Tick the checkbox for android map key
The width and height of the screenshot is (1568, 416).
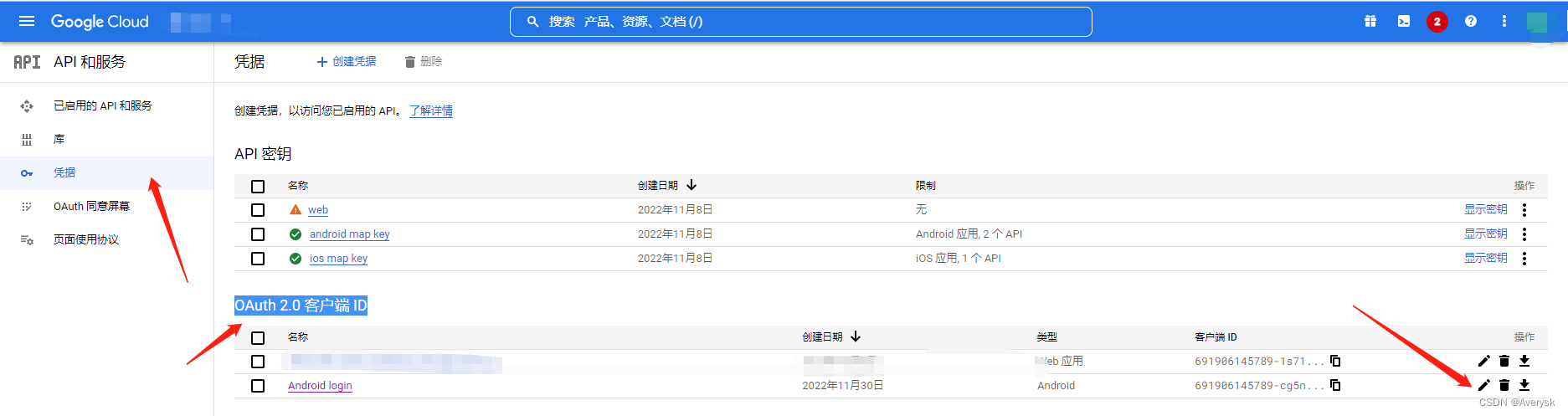258,234
